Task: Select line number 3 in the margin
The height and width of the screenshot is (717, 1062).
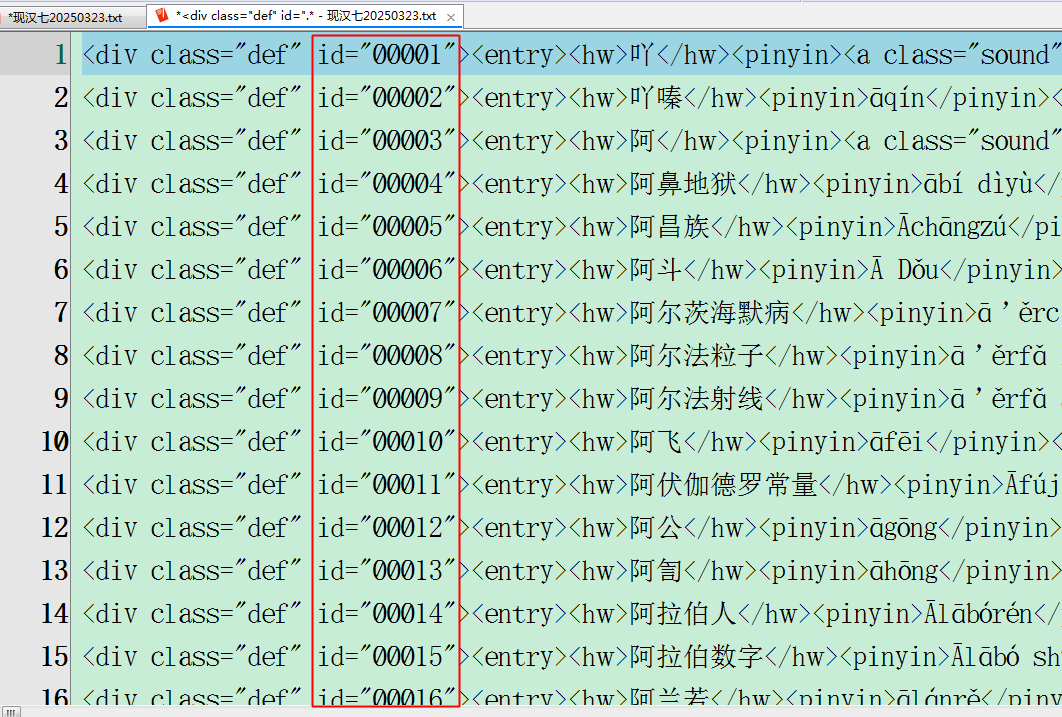Action: pos(61,141)
